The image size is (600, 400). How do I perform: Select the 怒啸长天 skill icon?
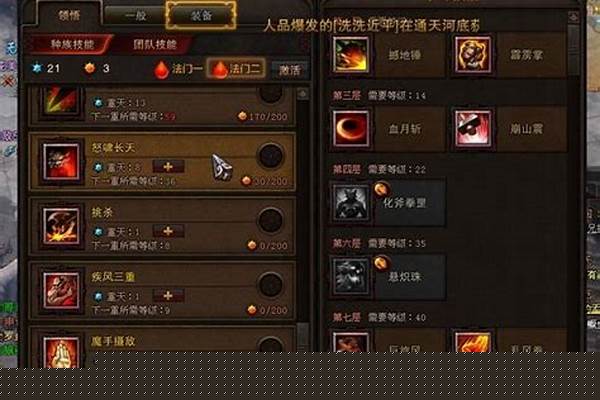pos(61,162)
